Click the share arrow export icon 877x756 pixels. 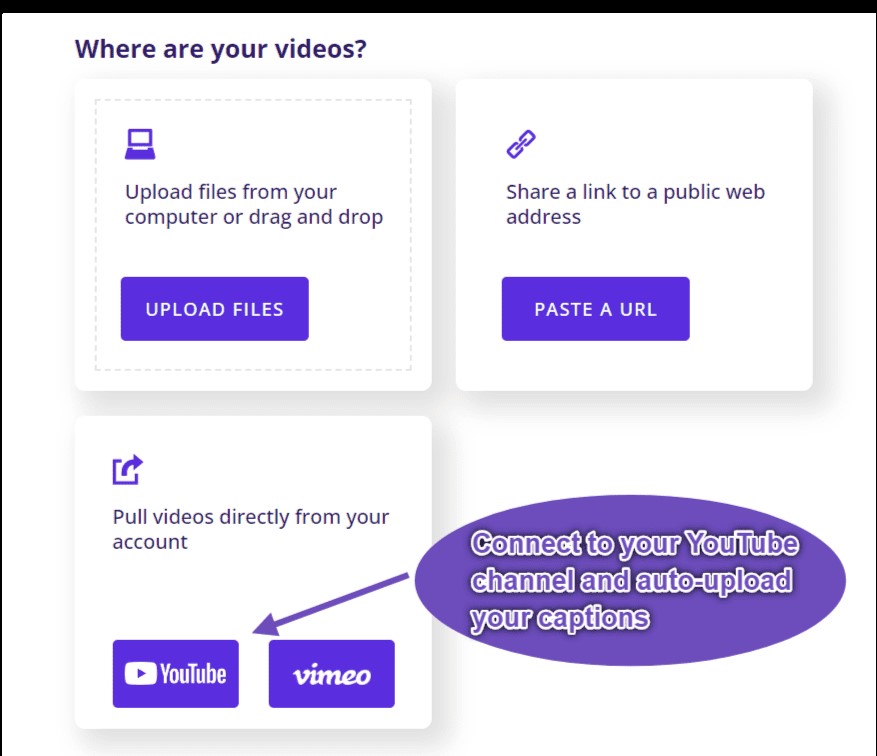(128, 470)
